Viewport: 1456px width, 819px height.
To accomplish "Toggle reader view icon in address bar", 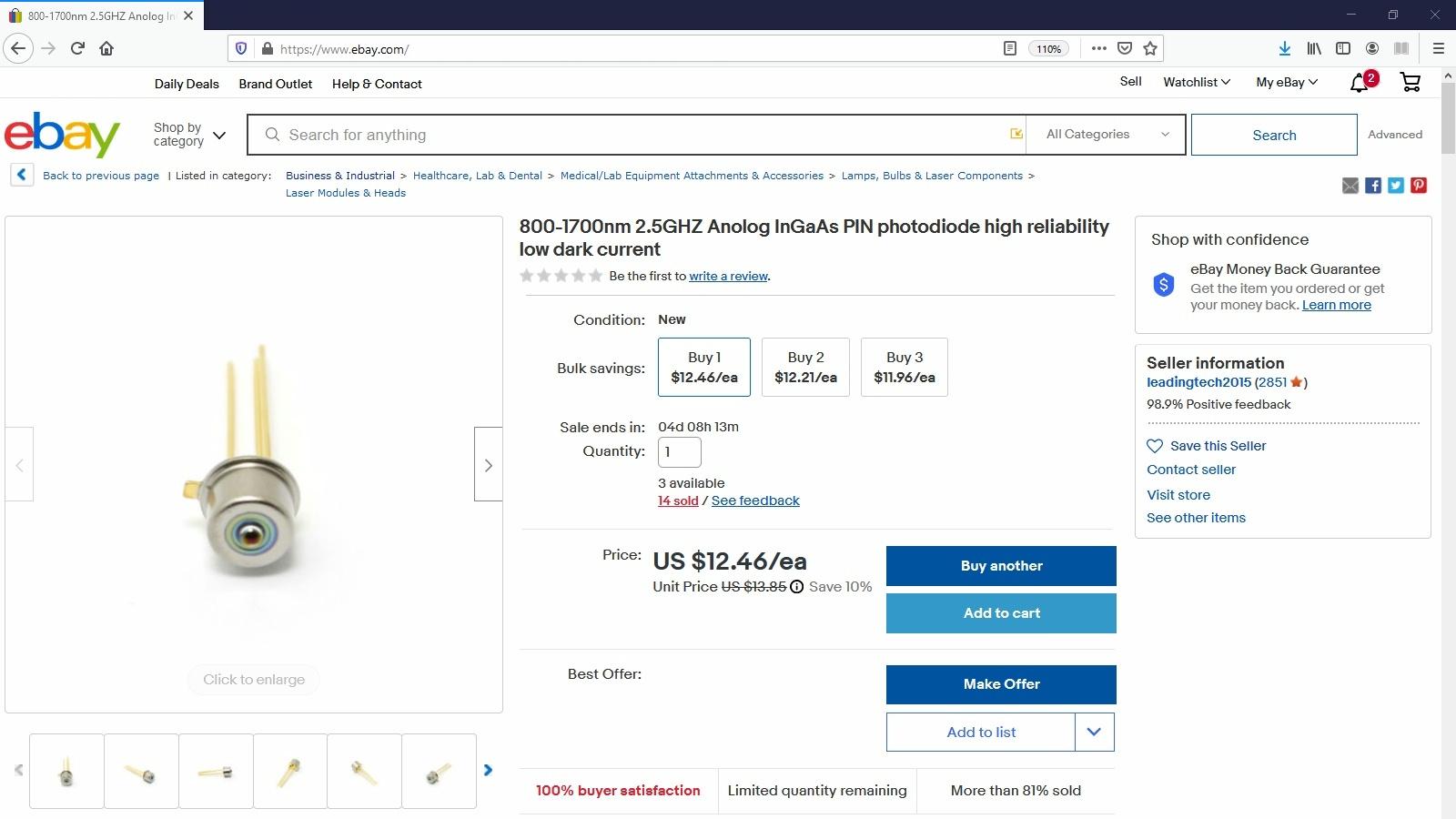I will 1009,48.
